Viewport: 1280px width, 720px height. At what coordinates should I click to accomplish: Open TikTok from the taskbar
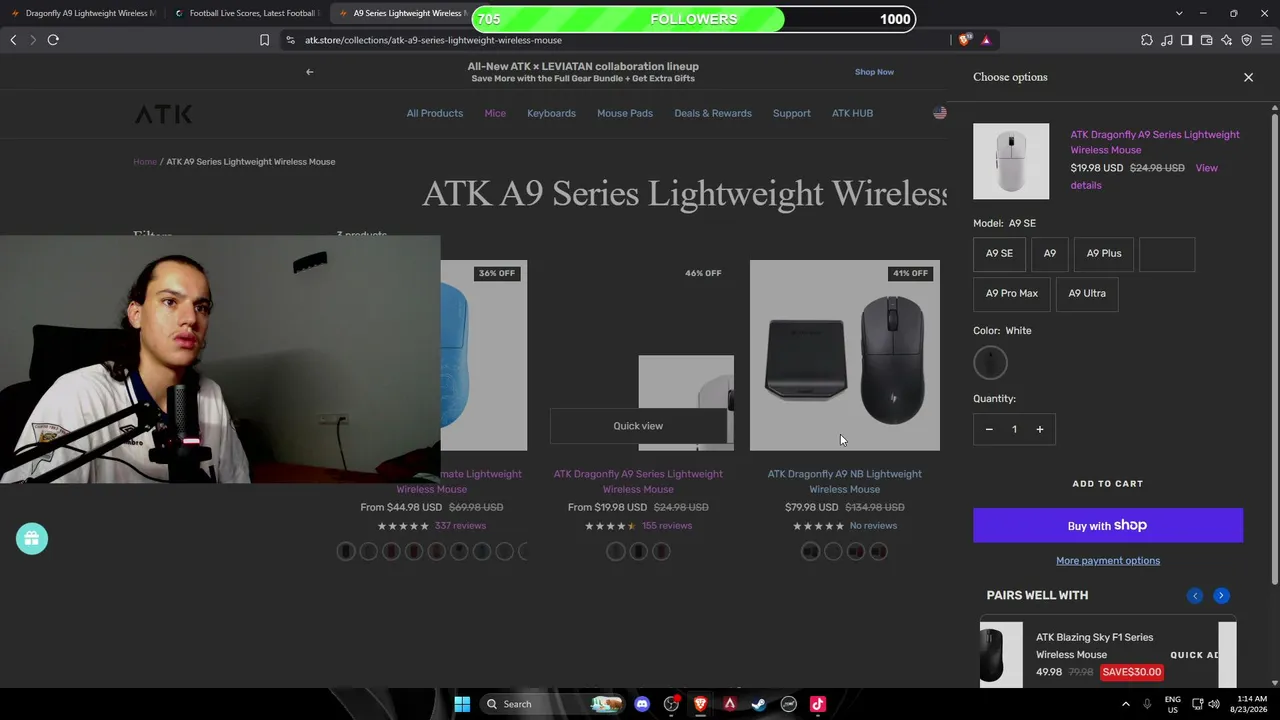(818, 704)
